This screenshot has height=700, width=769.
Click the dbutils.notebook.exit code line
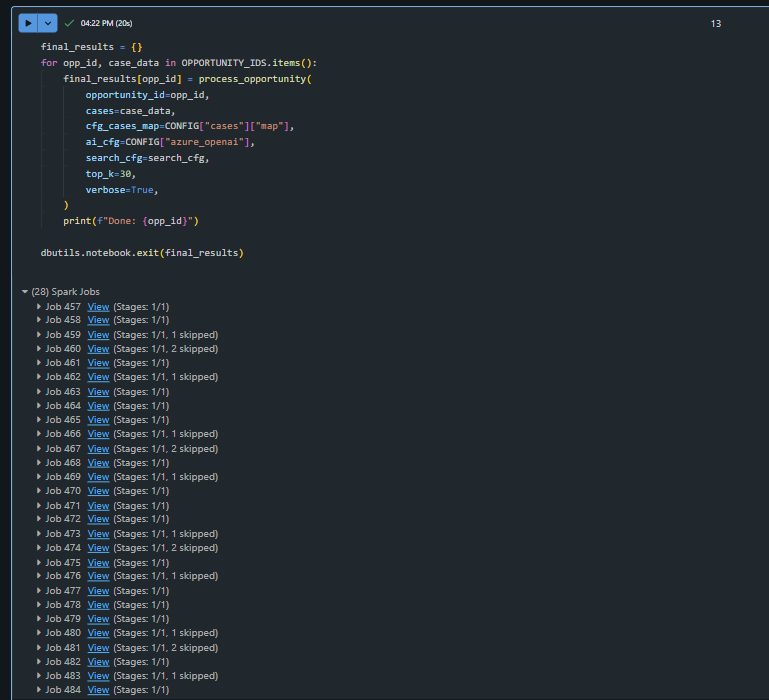pos(142,253)
